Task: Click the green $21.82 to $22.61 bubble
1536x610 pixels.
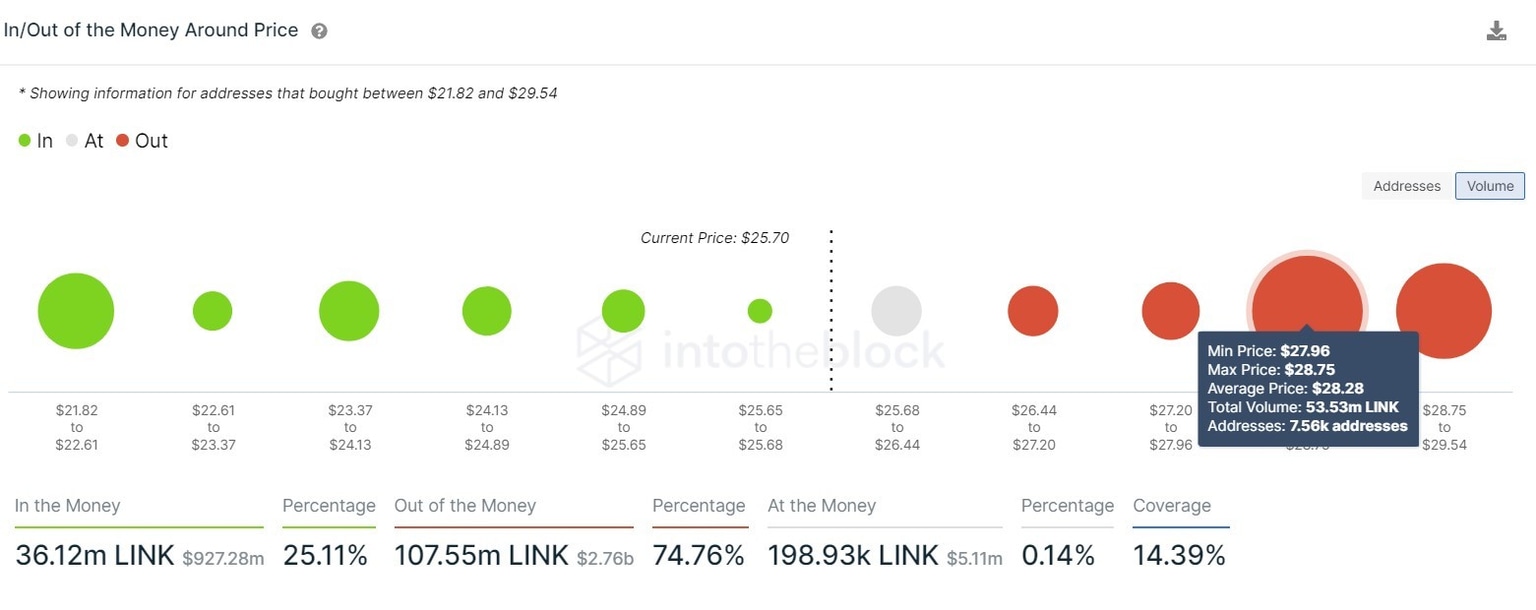Action: pyautogui.click(x=76, y=311)
